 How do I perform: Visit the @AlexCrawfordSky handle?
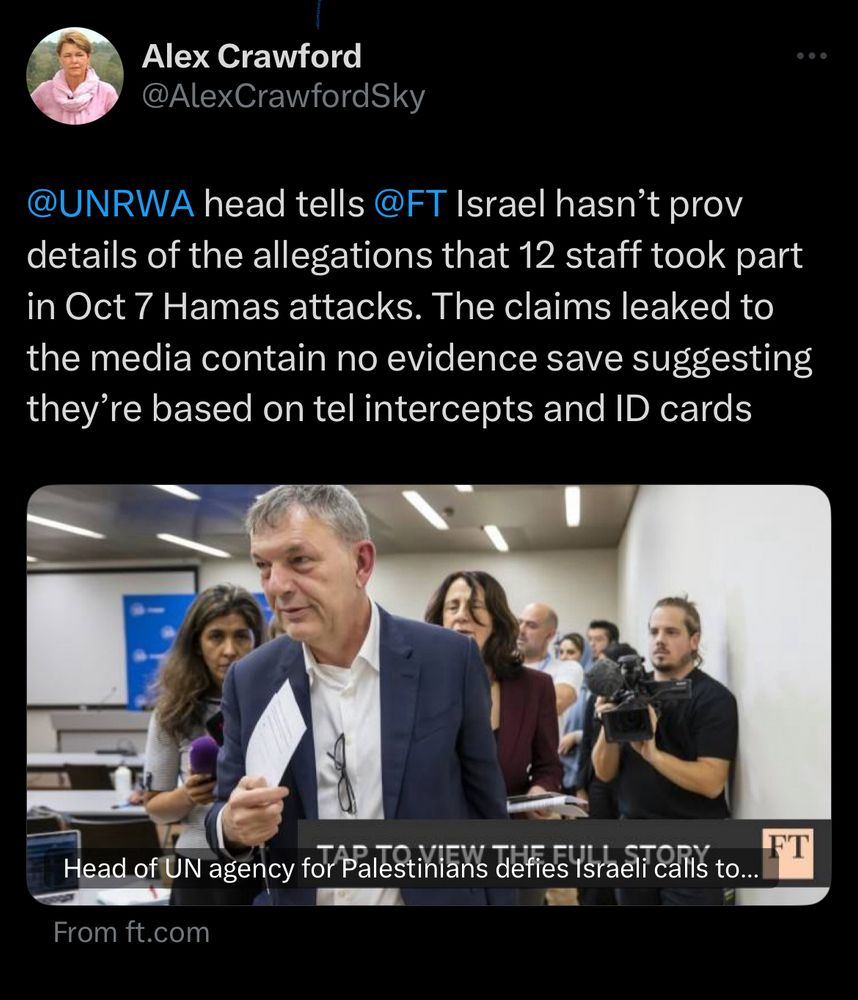tap(283, 96)
